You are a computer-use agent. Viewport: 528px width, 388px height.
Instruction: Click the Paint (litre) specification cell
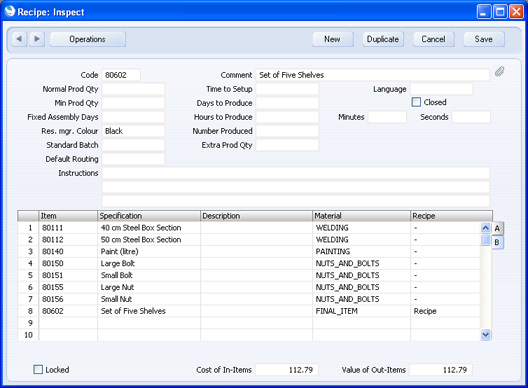click(149, 252)
